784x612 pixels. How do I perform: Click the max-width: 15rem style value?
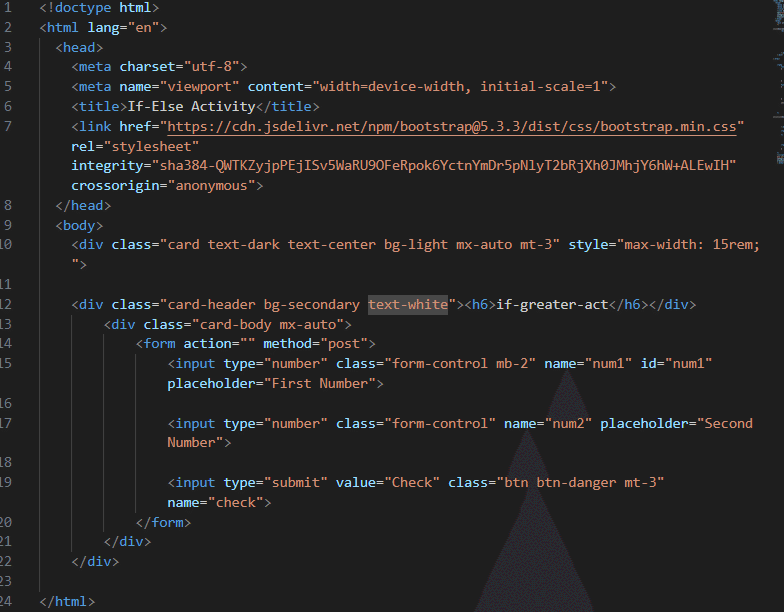click(692, 244)
